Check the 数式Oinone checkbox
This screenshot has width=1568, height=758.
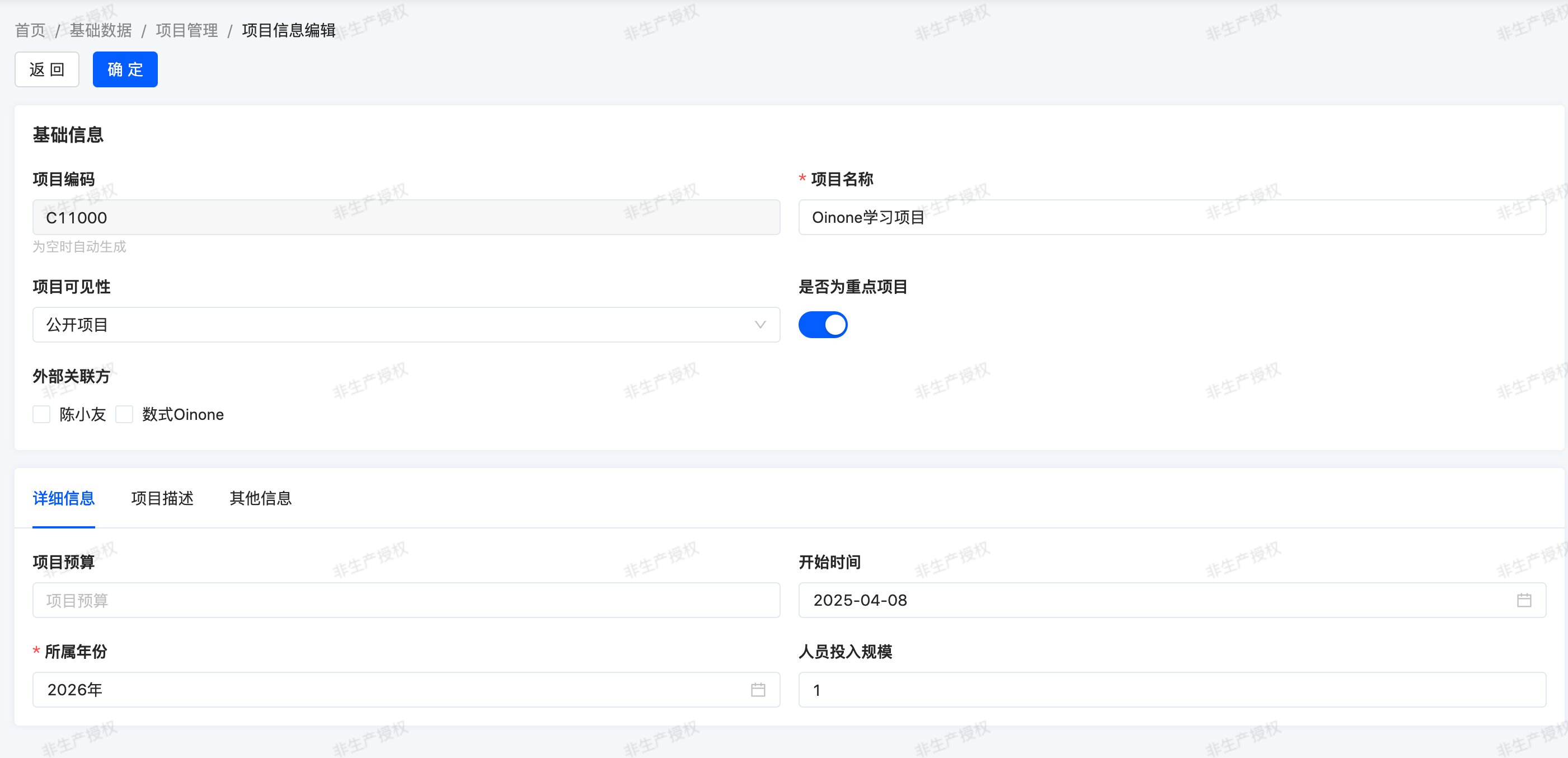(x=124, y=415)
